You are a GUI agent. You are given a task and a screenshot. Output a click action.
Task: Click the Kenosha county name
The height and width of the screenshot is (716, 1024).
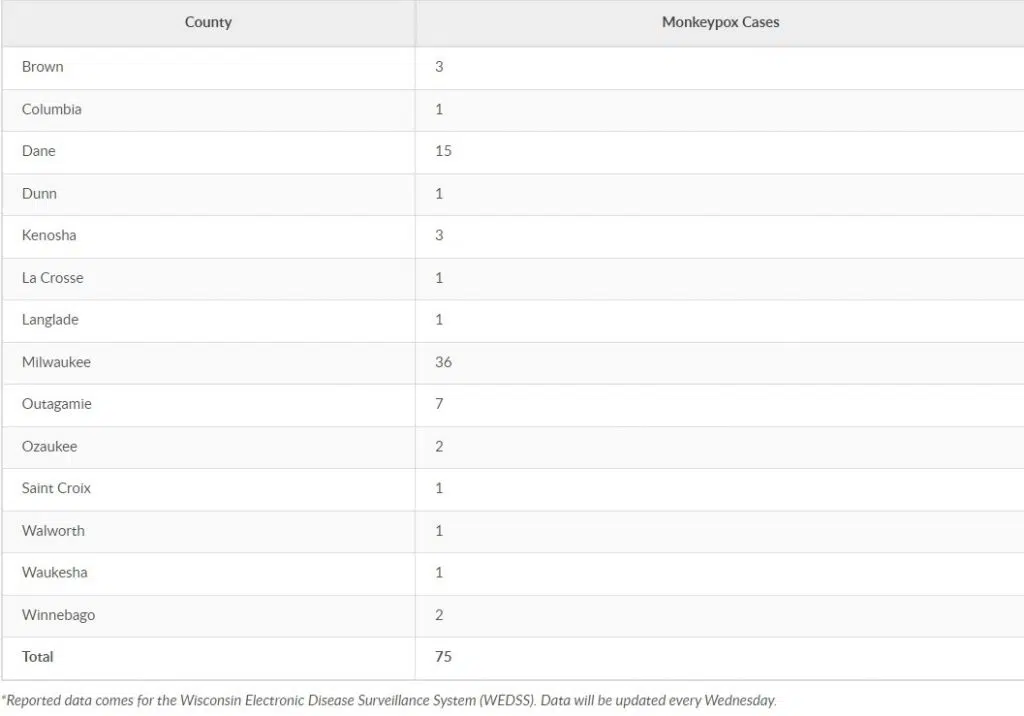(49, 235)
